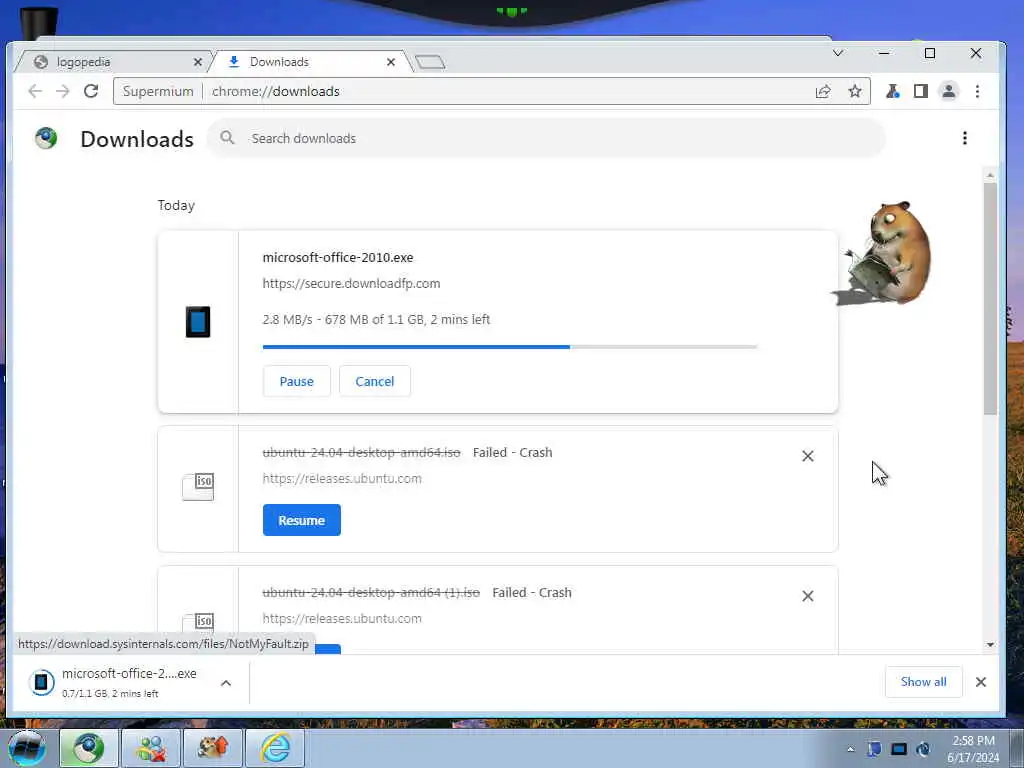Share this page via address bar icon
1024x768 pixels.
pyautogui.click(x=823, y=91)
